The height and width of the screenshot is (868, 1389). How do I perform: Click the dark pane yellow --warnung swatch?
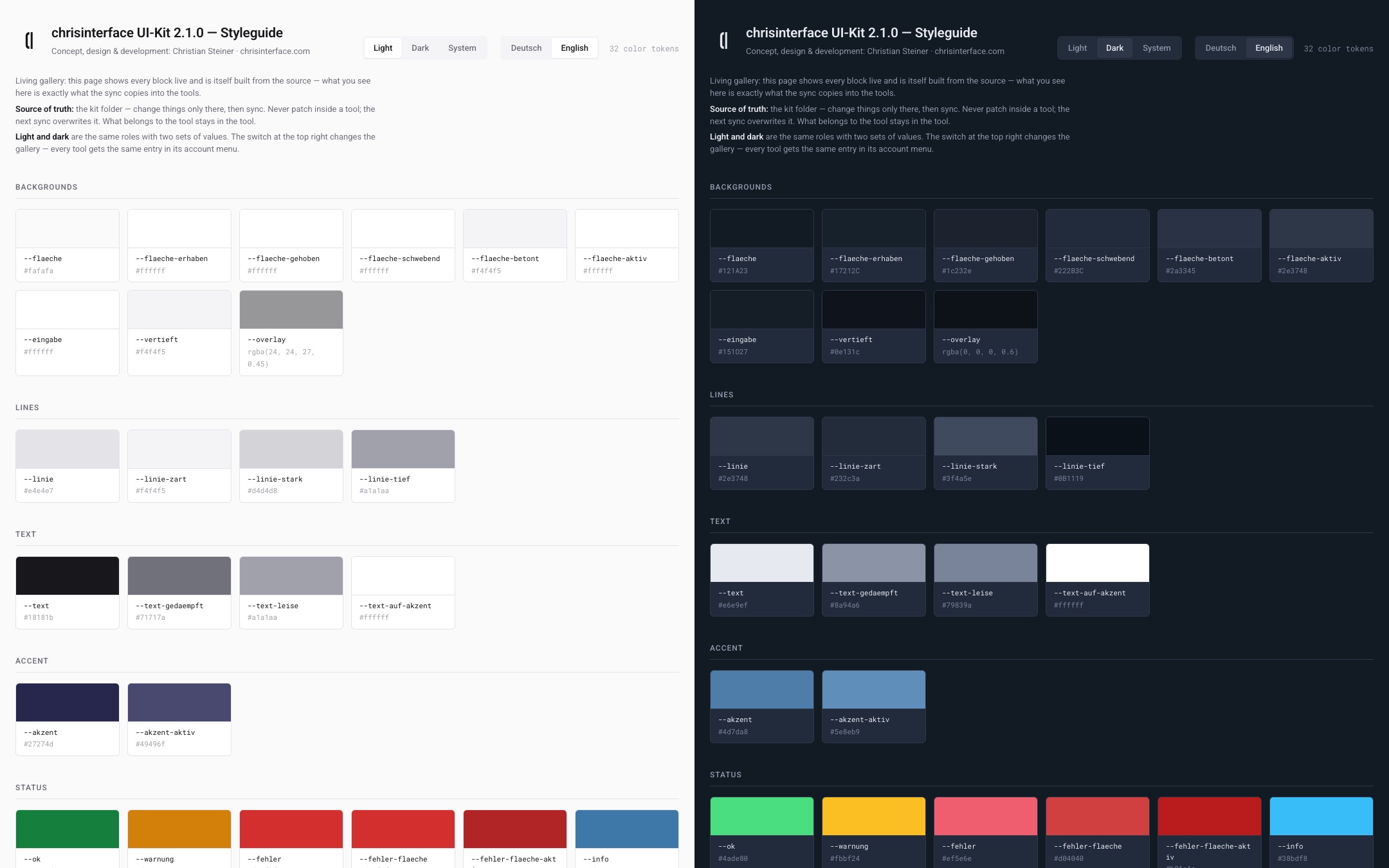[x=874, y=817]
